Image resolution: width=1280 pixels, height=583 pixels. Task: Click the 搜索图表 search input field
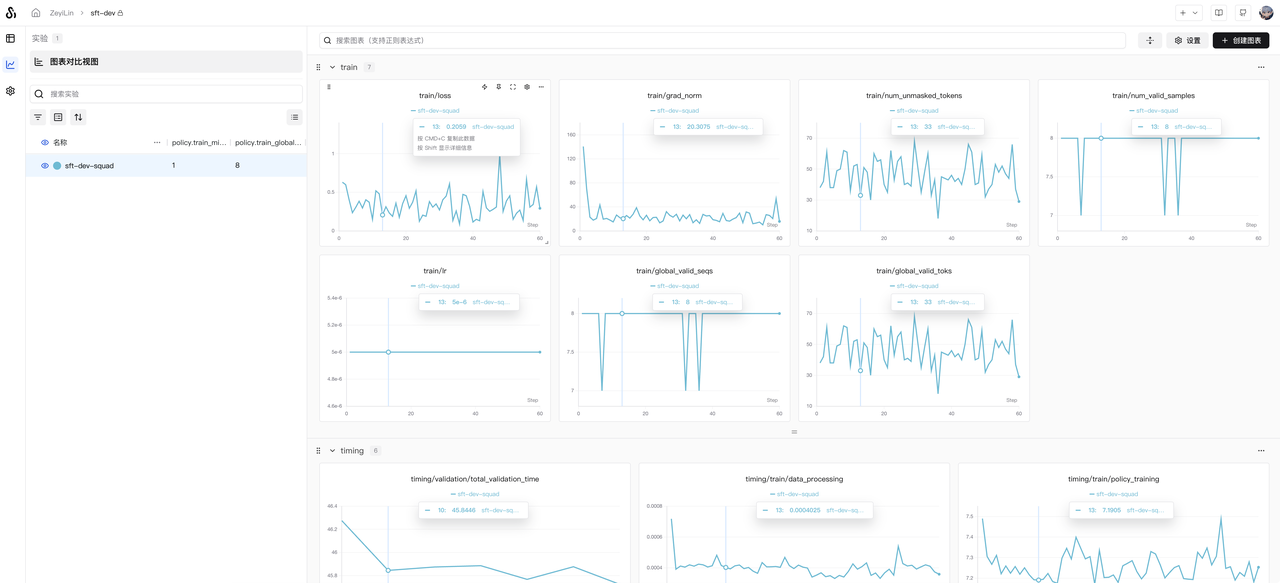tap(600, 40)
